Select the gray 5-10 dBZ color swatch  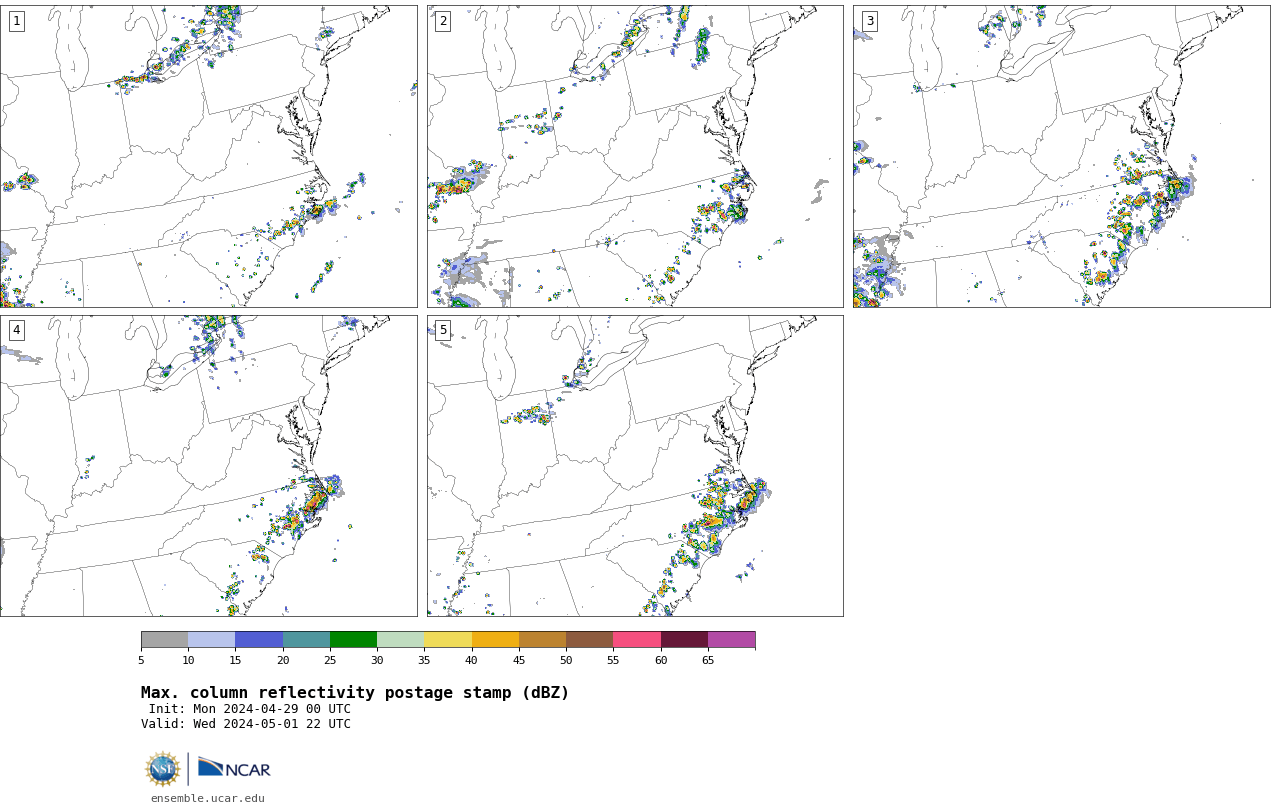pyautogui.click(x=164, y=640)
